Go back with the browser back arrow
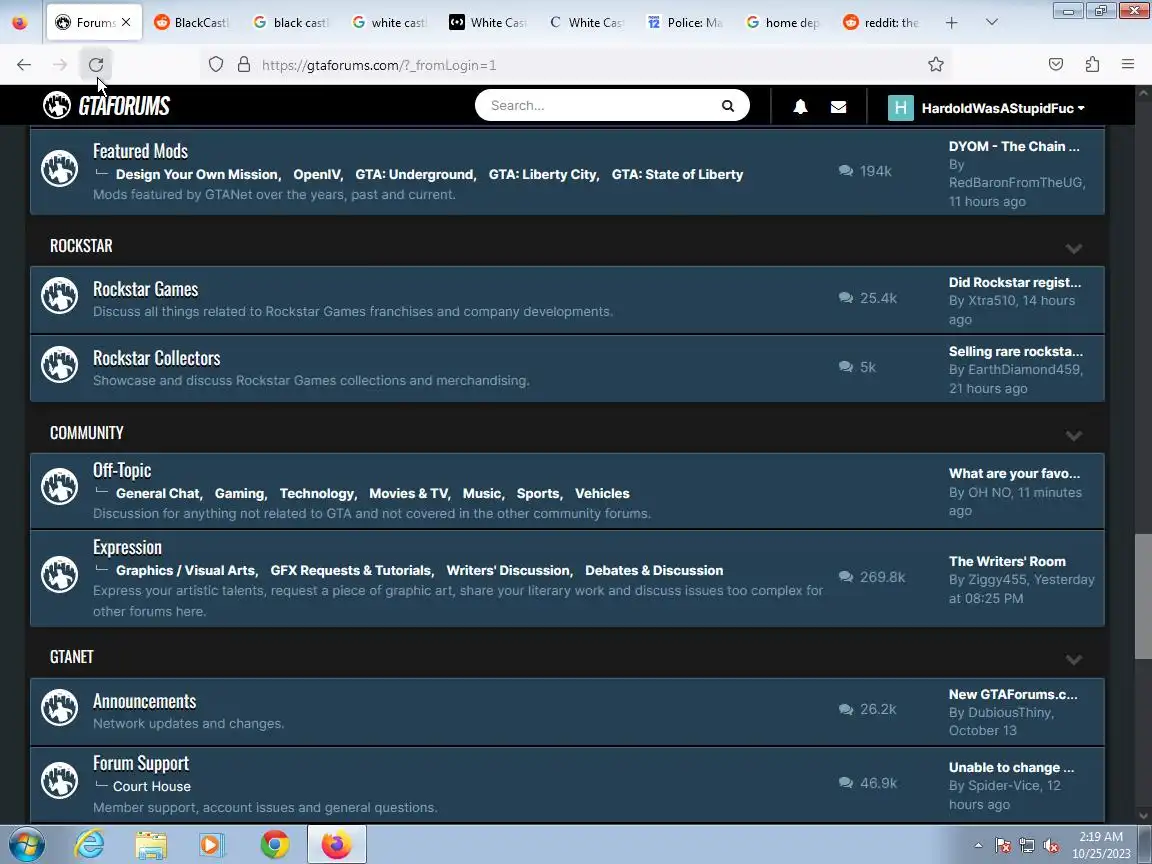Viewport: 1152px width, 864px height. coord(24,65)
